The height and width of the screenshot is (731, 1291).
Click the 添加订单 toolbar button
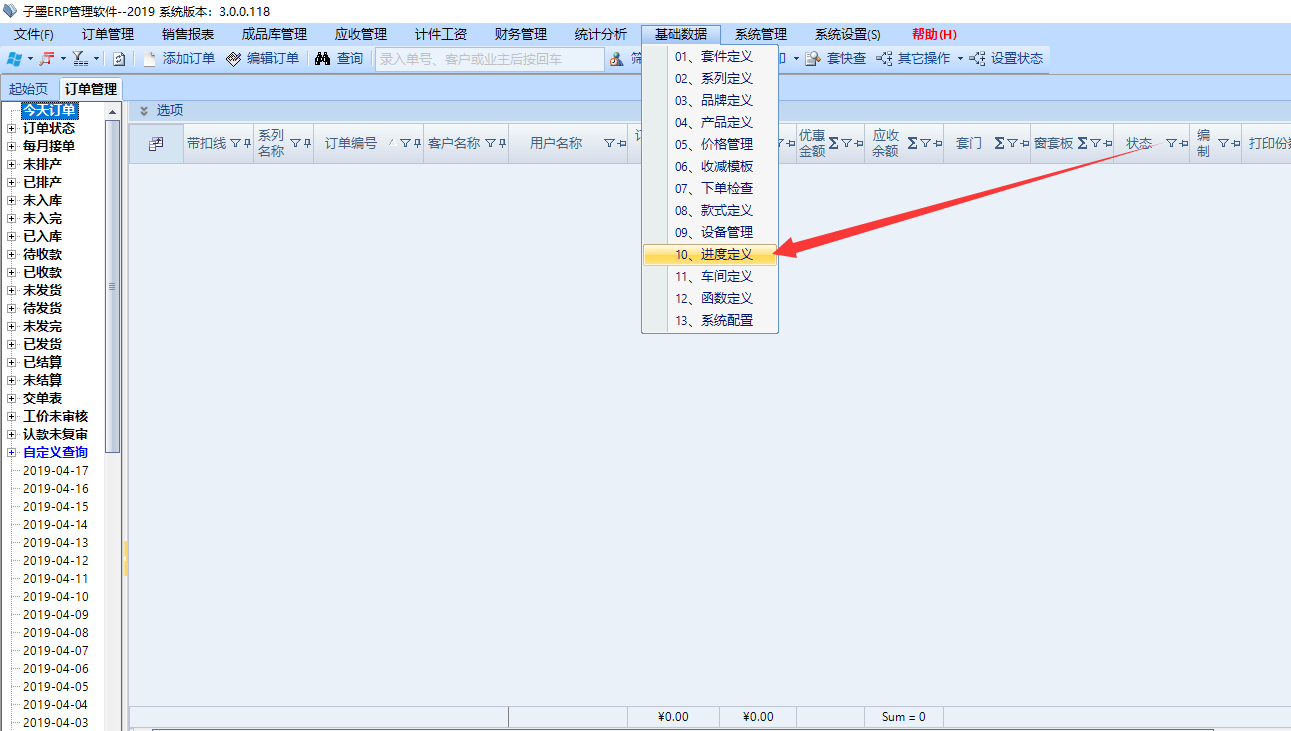(179, 59)
